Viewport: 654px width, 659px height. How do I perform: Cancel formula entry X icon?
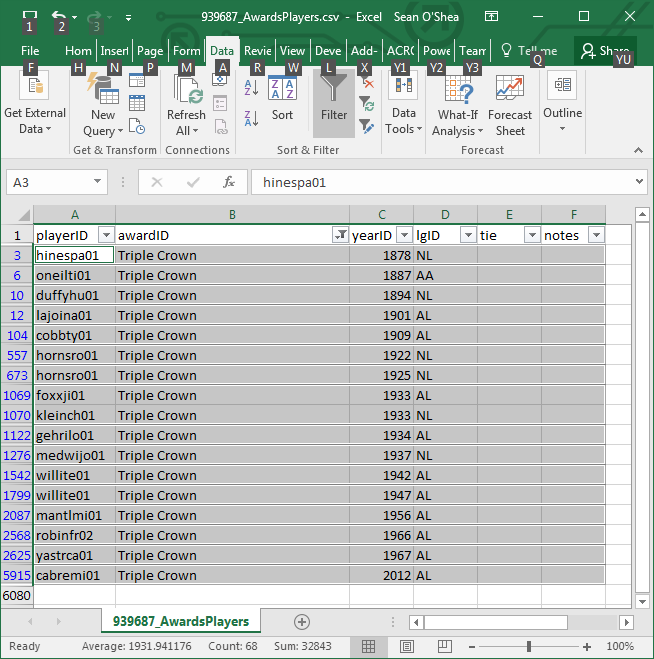[156, 182]
